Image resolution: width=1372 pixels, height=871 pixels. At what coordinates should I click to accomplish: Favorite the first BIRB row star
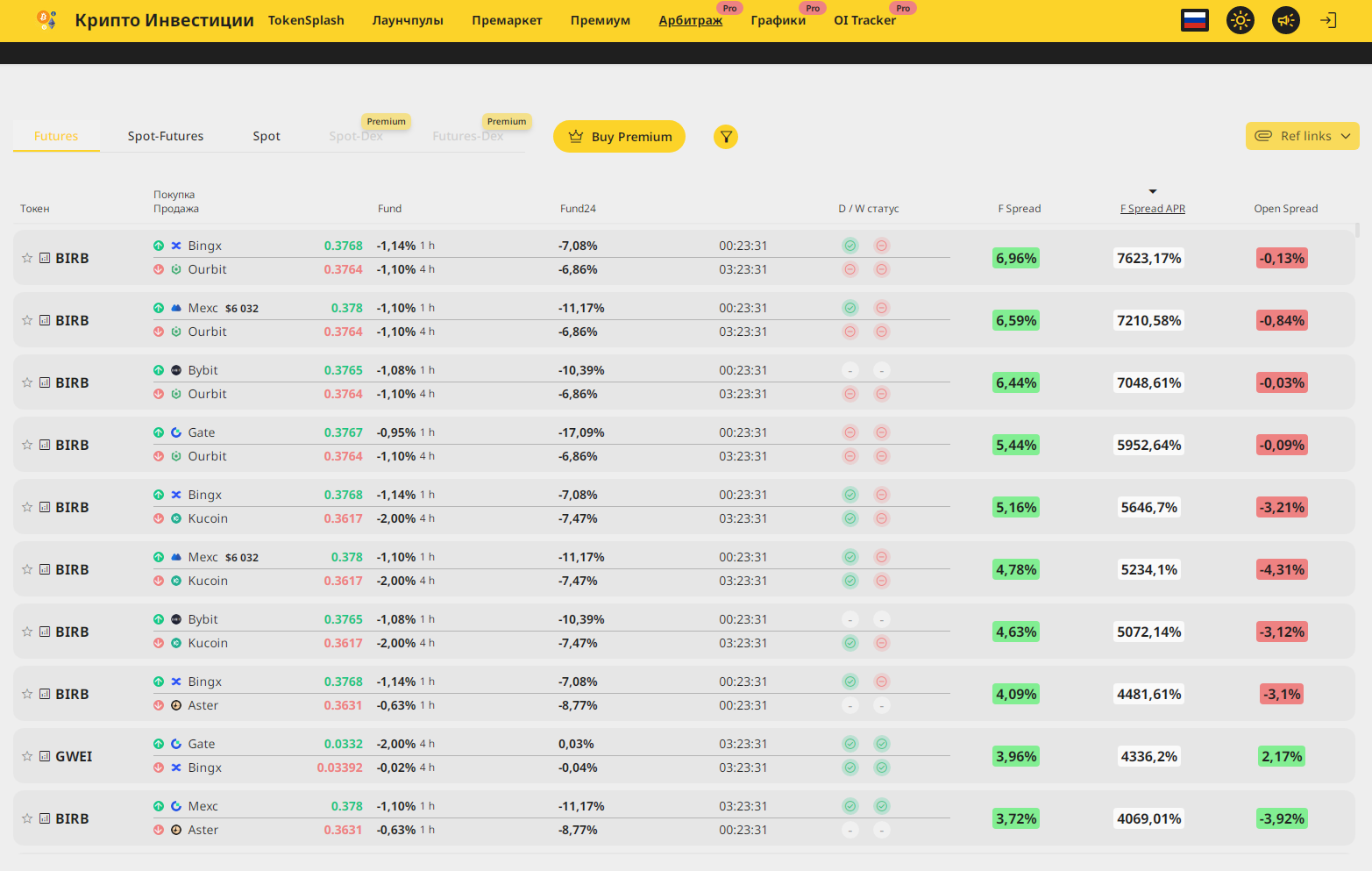(27, 258)
